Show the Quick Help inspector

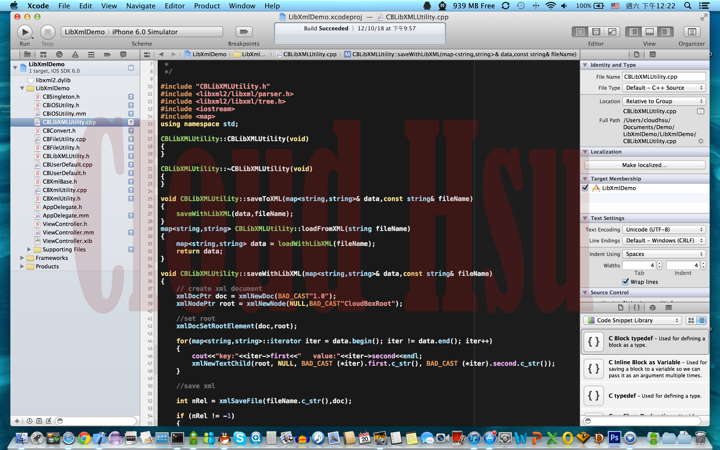(652, 54)
